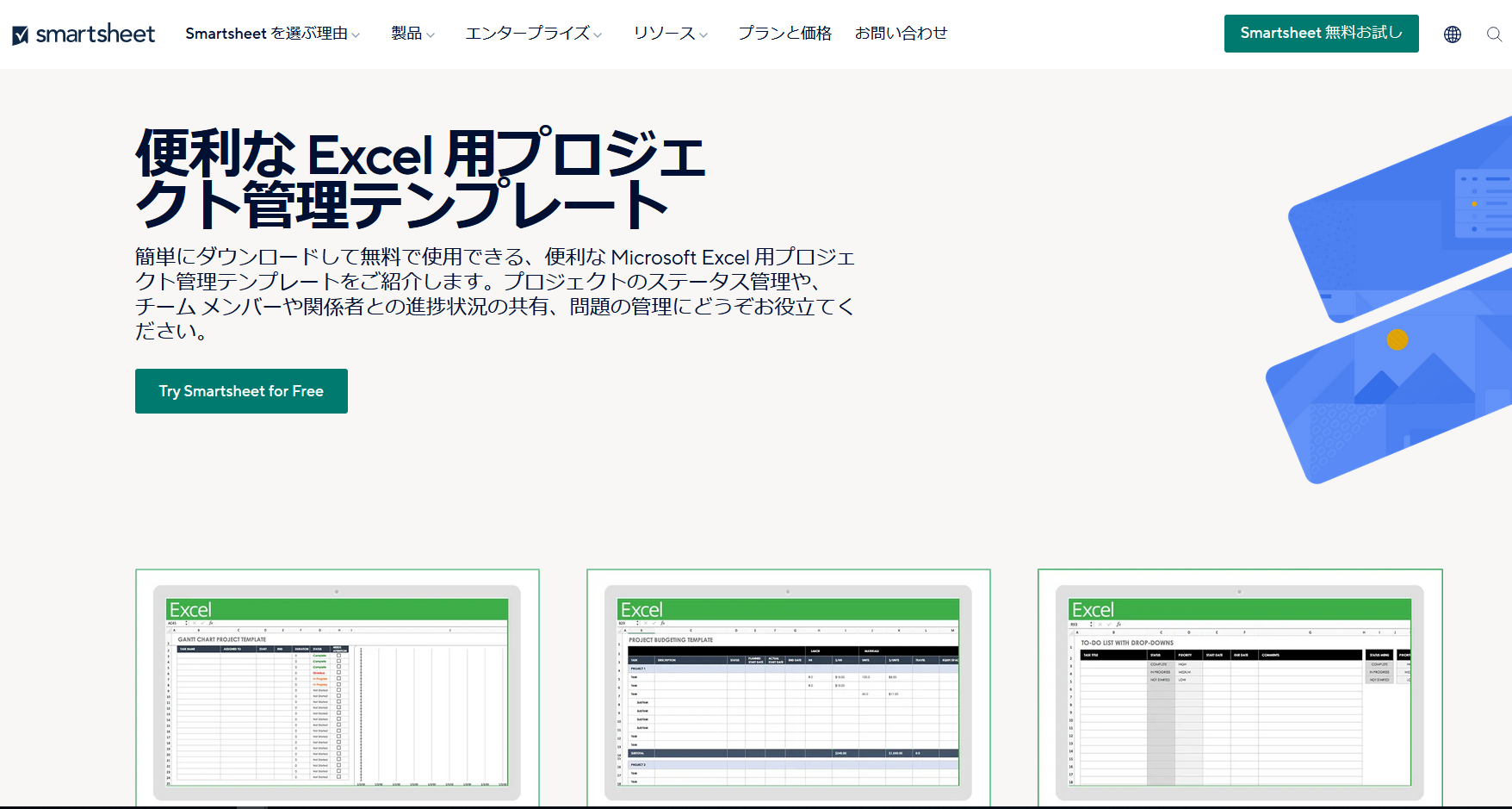Open the Gantt Chart Project Template thumbnail
The height and width of the screenshot is (809, 1512).
pos(338,689)
